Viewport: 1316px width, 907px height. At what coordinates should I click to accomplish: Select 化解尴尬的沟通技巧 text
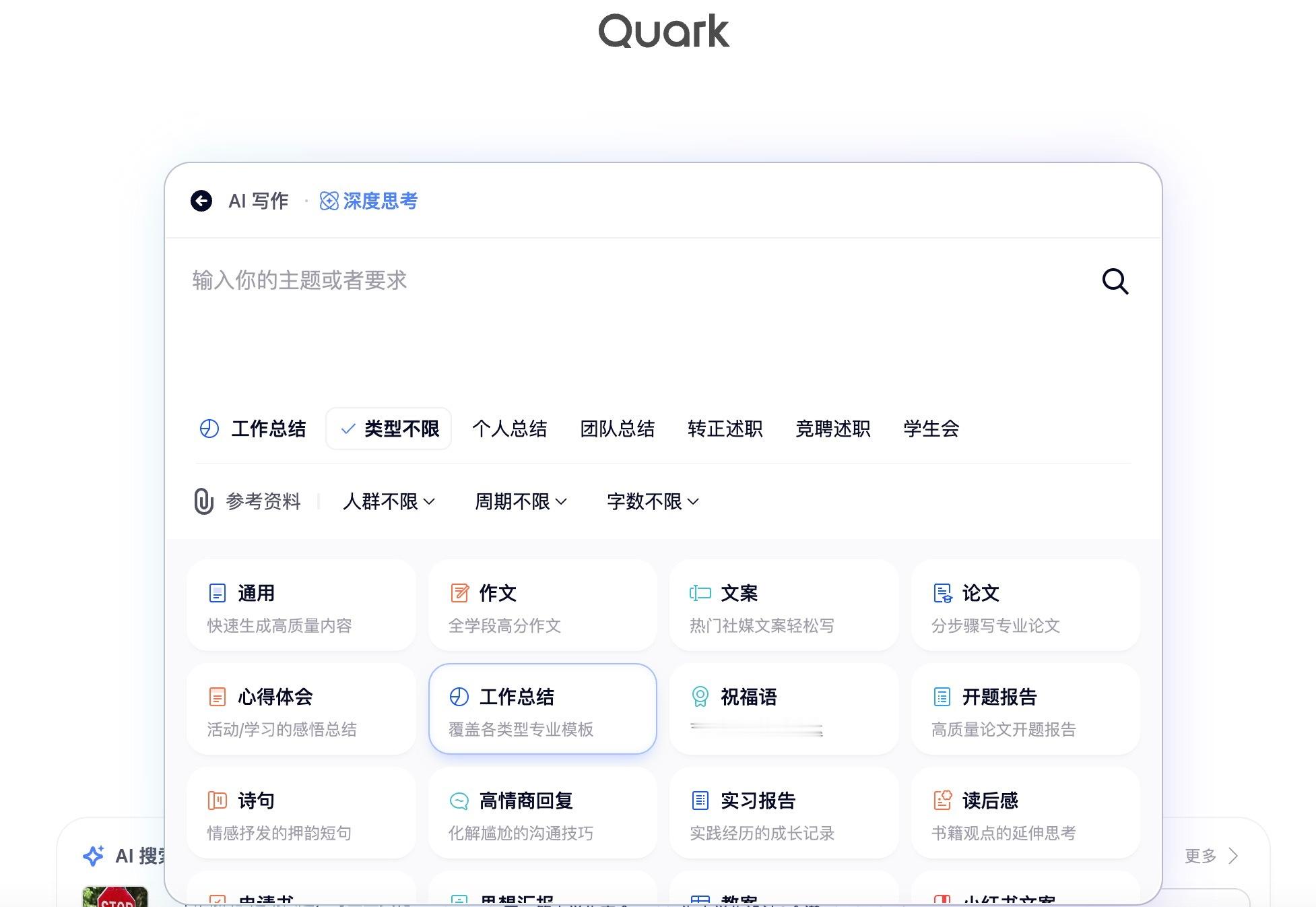click(x=521, y=834)
